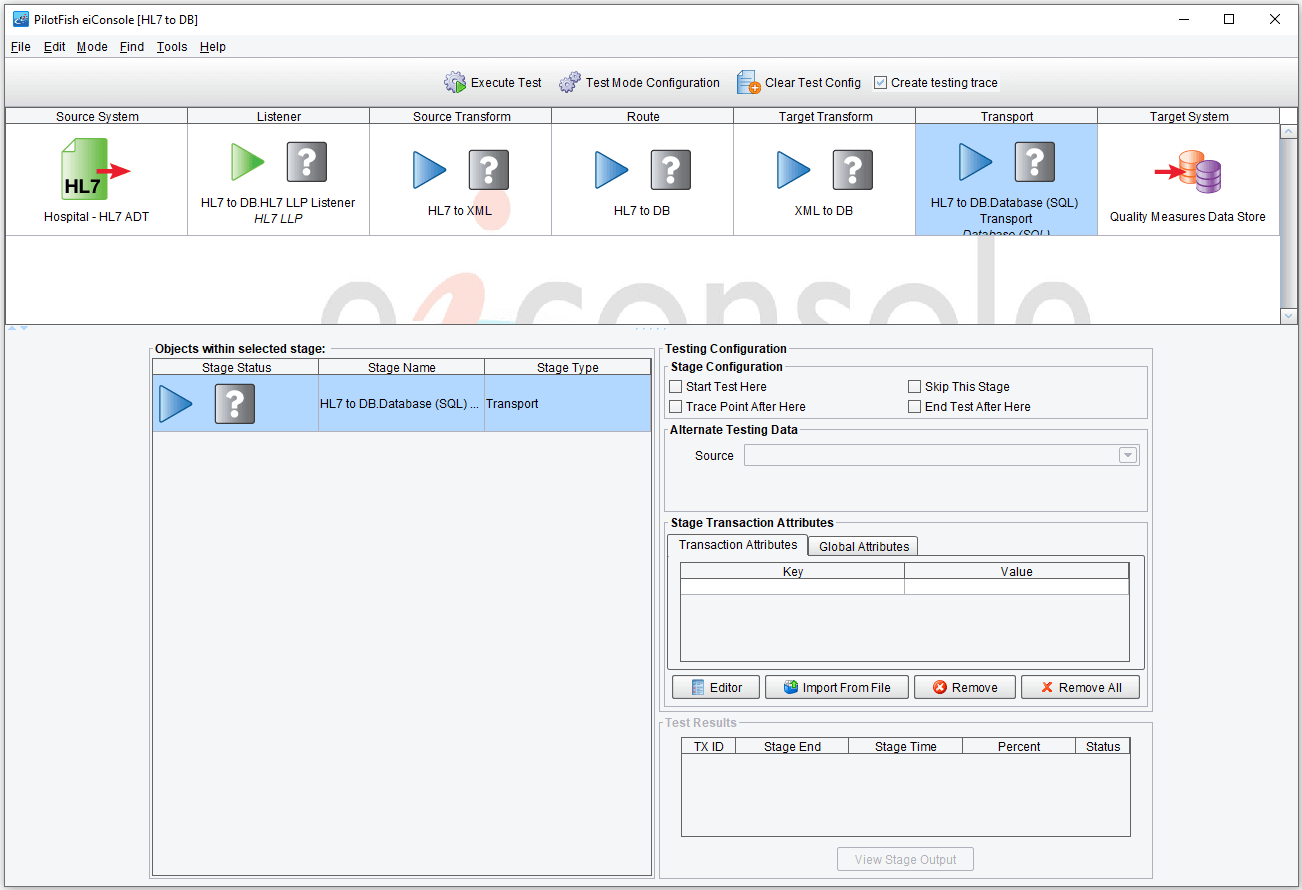Click the PilotFish app icon in title bar

click(20, 19)
